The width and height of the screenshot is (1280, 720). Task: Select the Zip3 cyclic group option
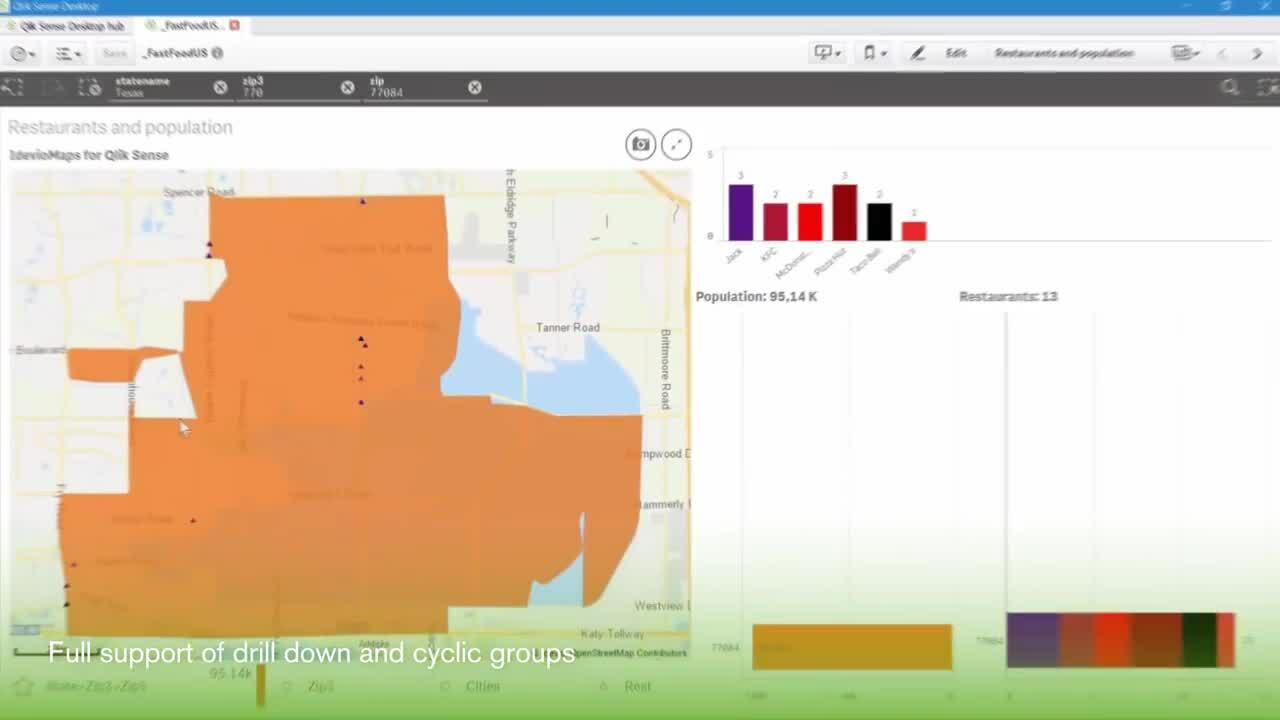click(x=320, y=687)
